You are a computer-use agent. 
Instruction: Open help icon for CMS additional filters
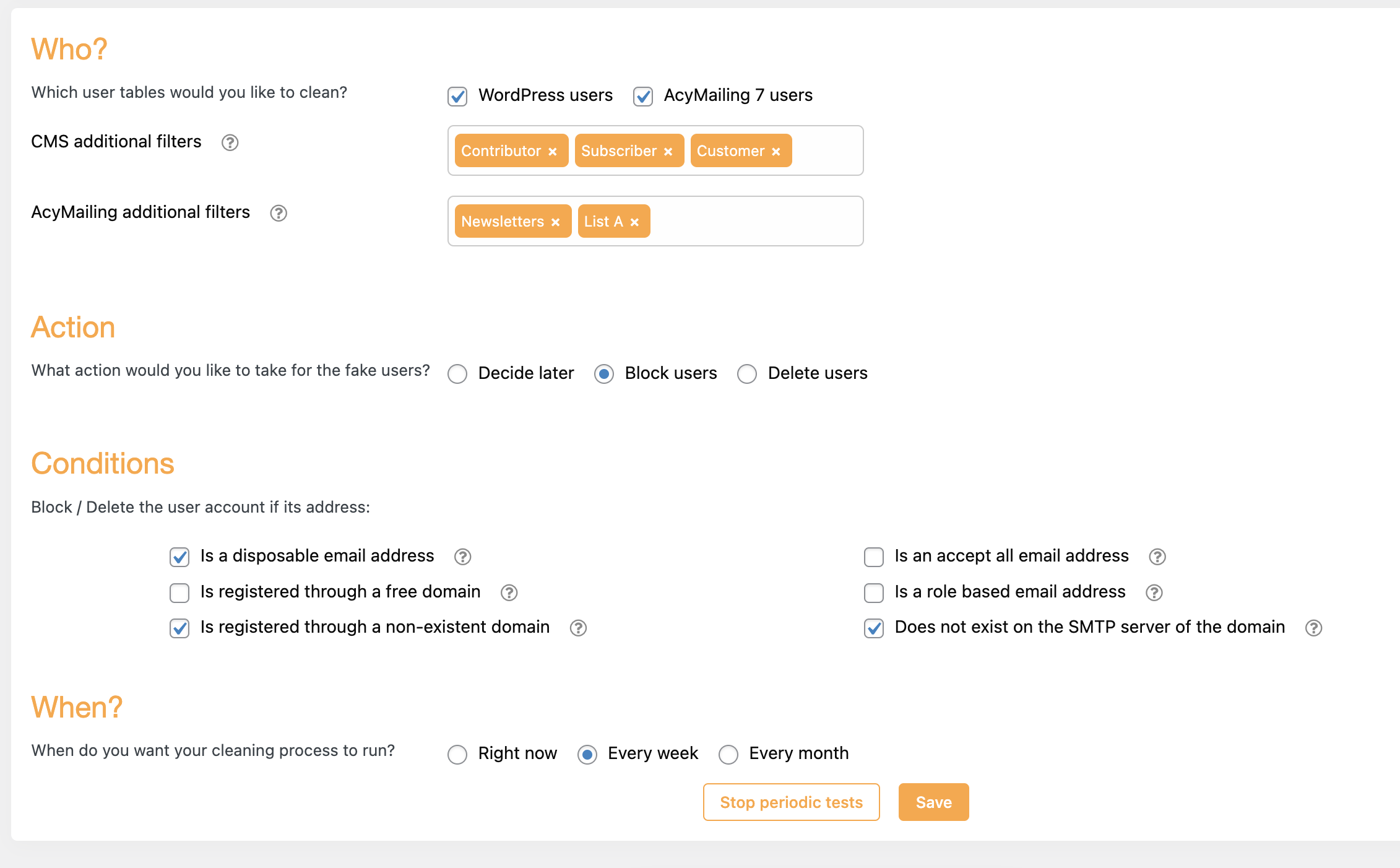click(x=230, y=142)
